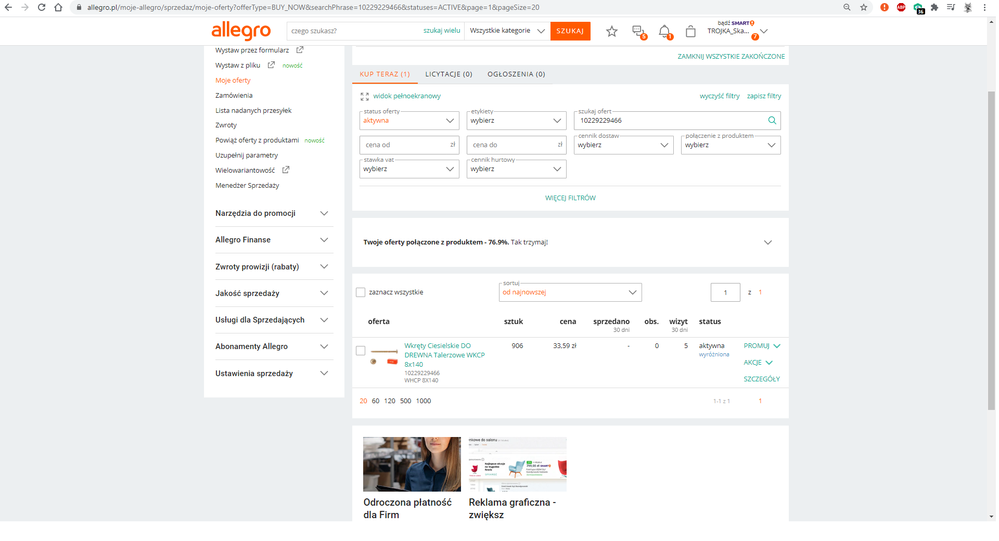Click the WIĘCEJ FILTRÓW link
The width and height of the screenshot is (999, 541).
tap(570, 198)
